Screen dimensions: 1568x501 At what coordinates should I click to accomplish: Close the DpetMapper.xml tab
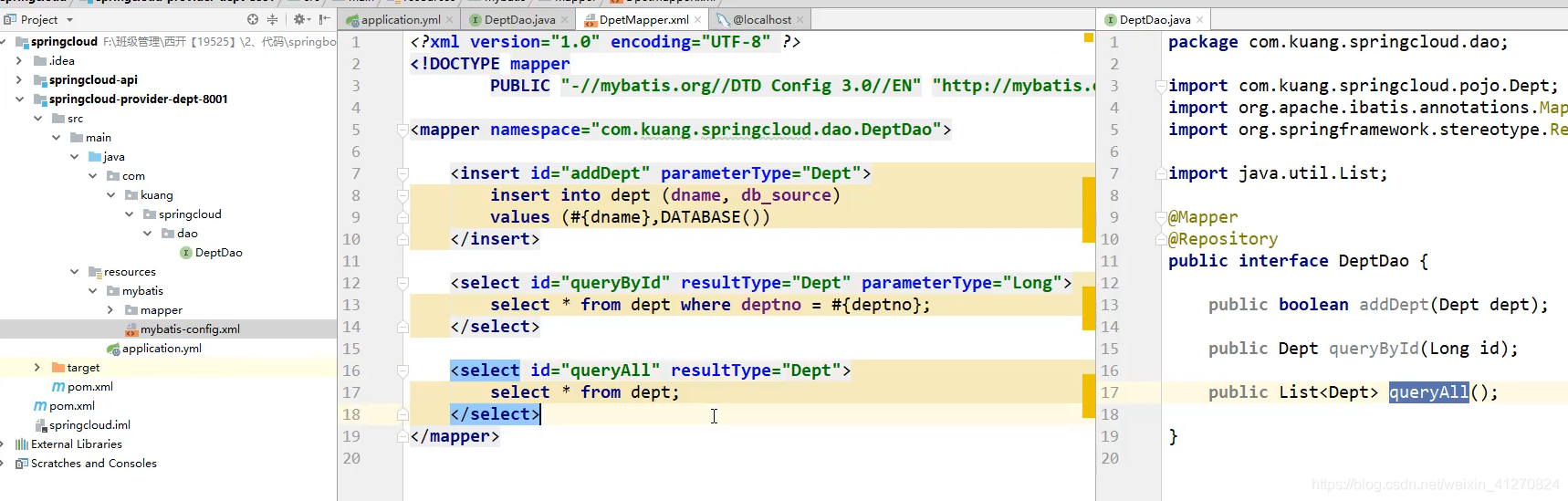(x=698, y=20)
